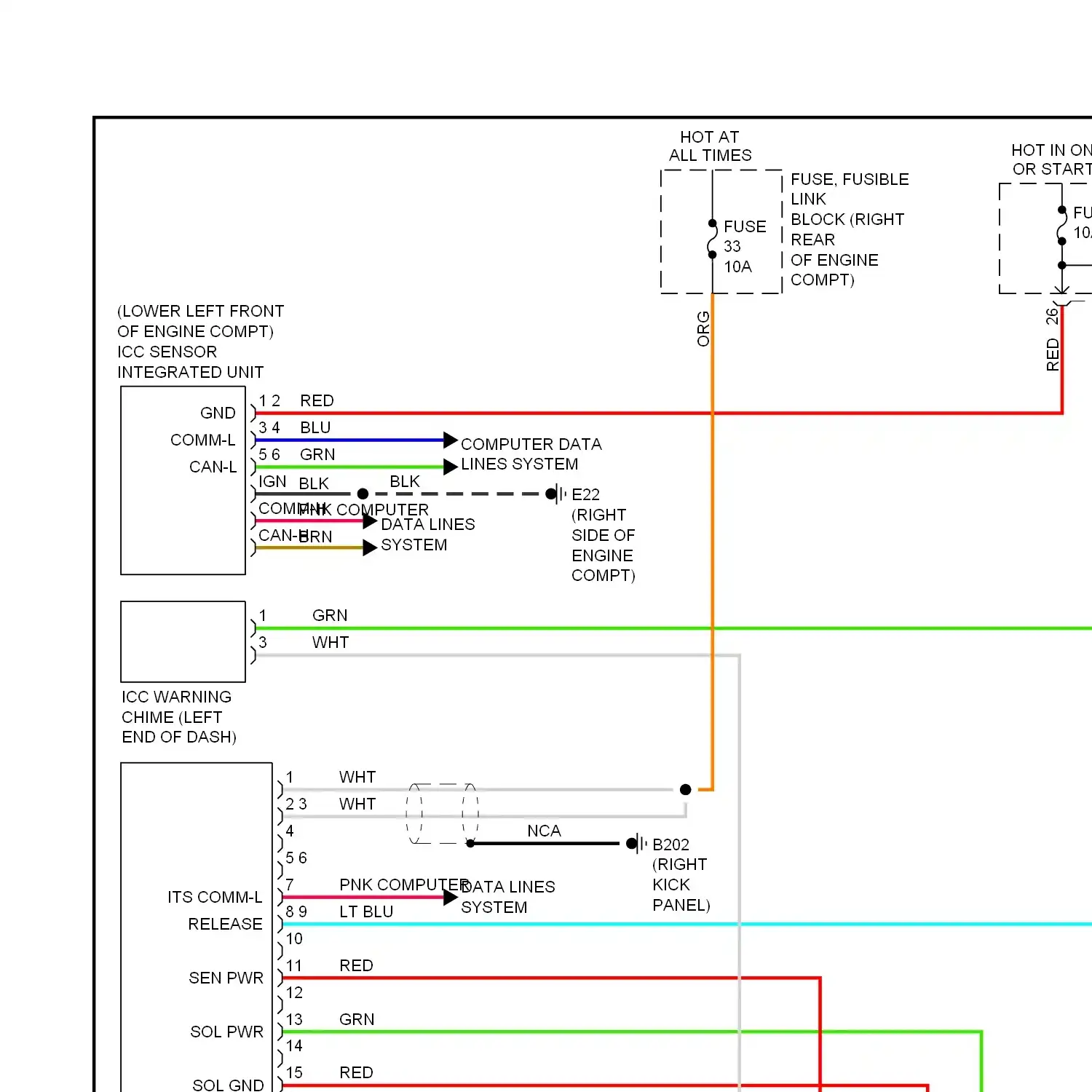Click the "GRN" label at pin 13

(x=357, y=1019)
